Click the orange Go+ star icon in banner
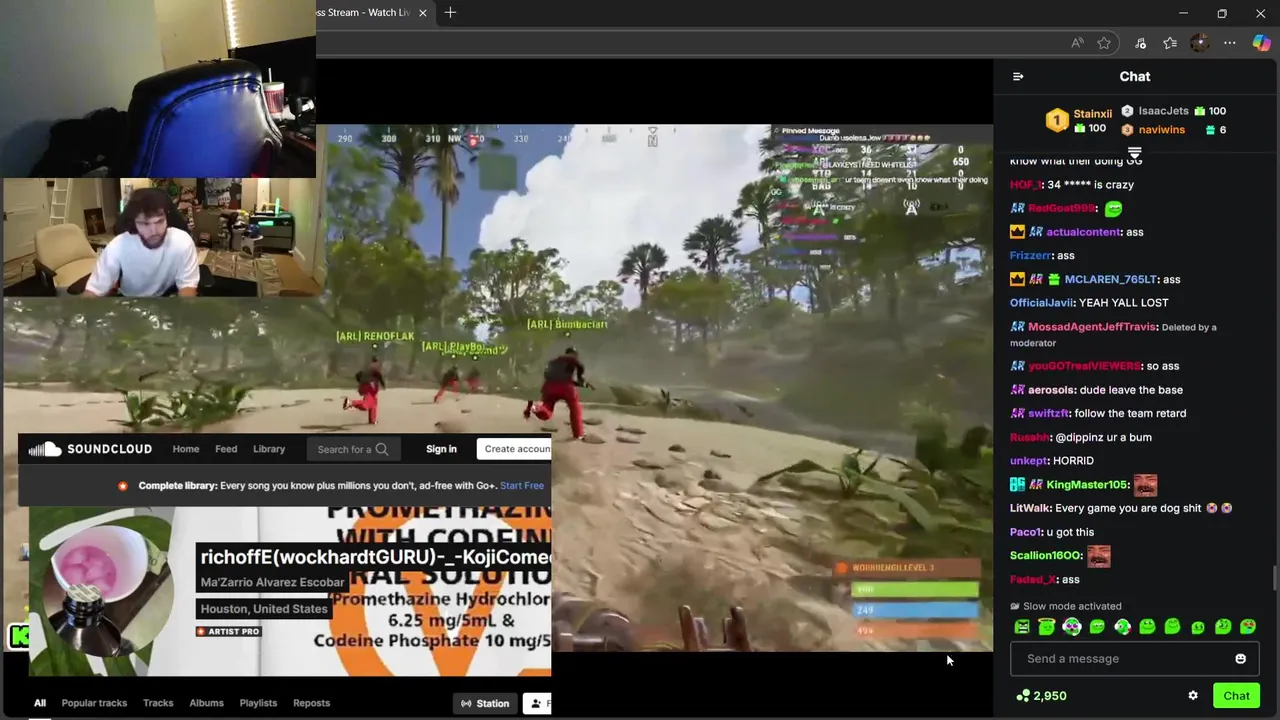This screenshot has height=720, width=1280. (x=123, y=486)
